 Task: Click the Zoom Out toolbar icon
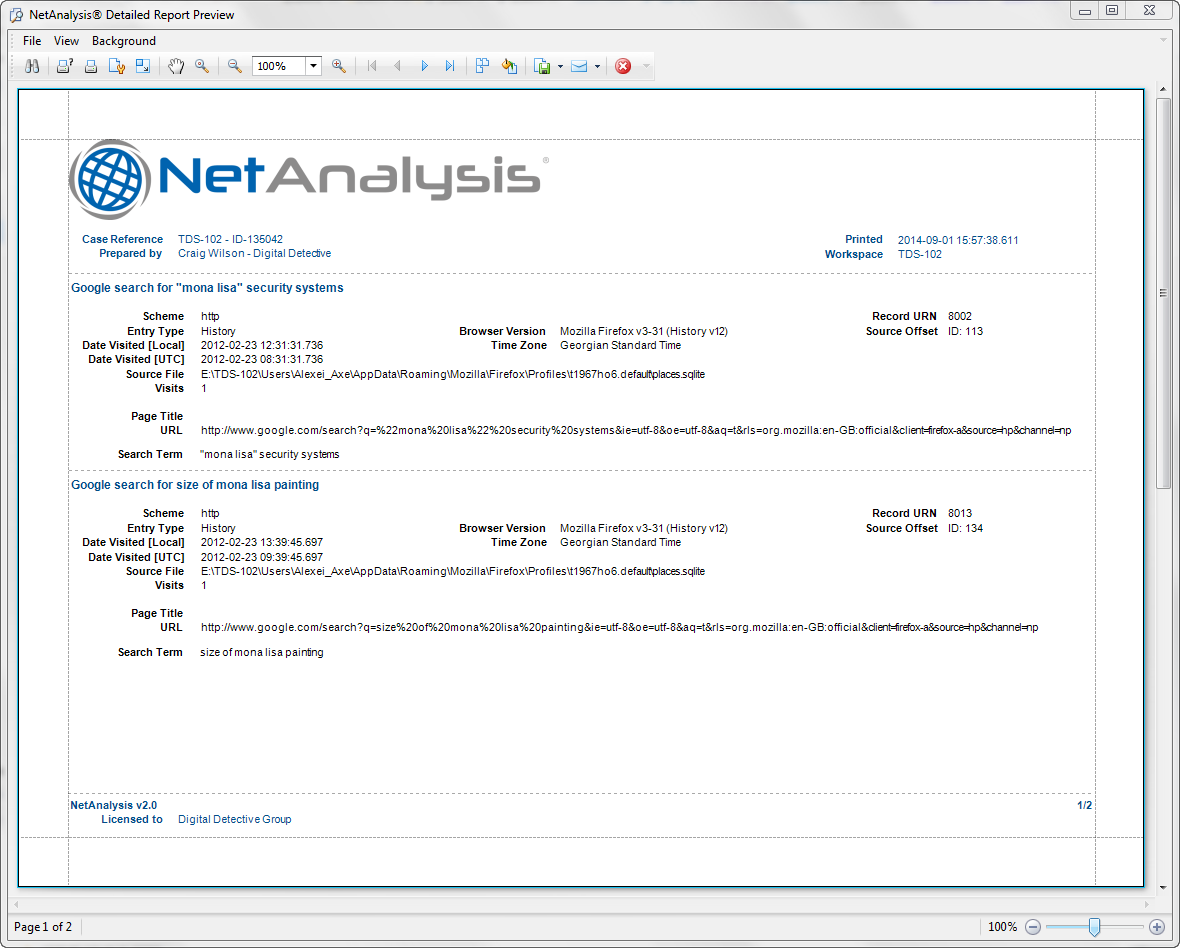pos(235,66)
